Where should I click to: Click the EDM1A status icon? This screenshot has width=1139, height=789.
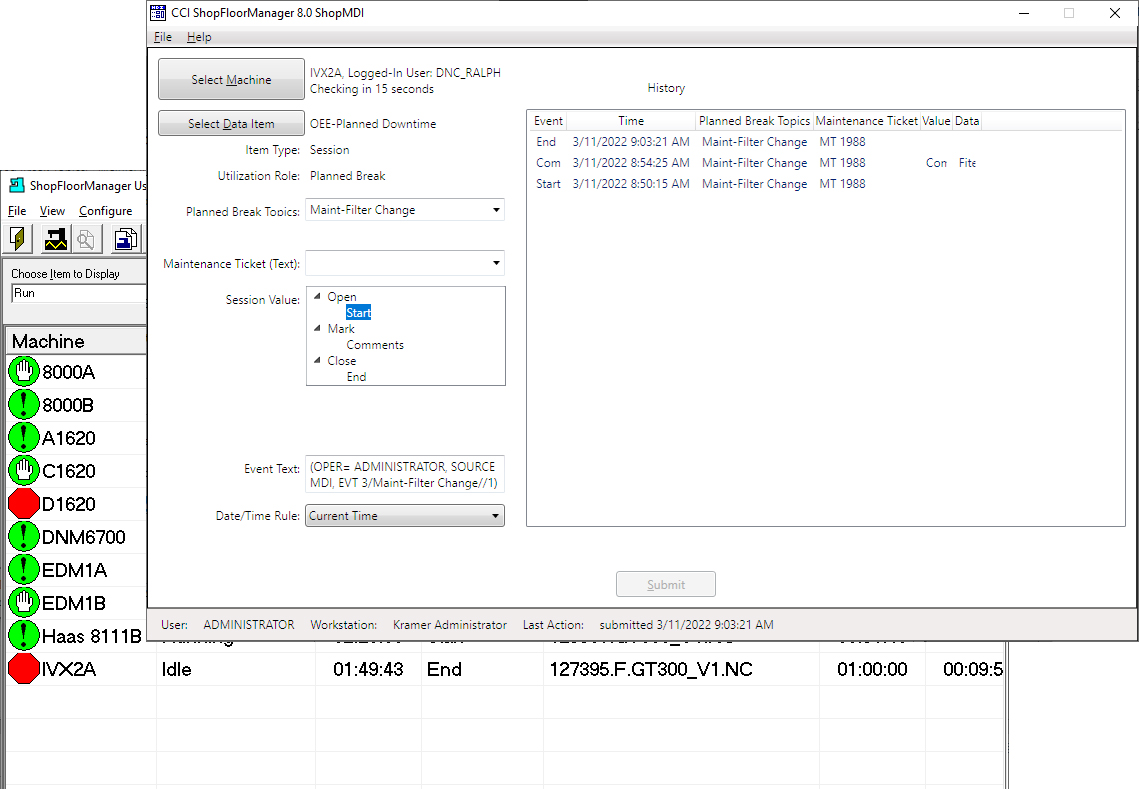pos(24,570)
